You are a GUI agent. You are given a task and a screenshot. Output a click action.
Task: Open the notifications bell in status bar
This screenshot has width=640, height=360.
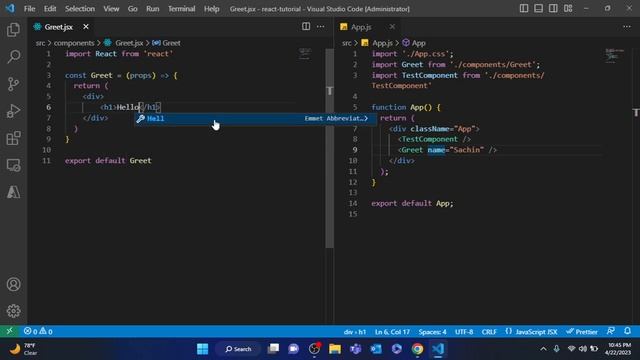[627, 331]
